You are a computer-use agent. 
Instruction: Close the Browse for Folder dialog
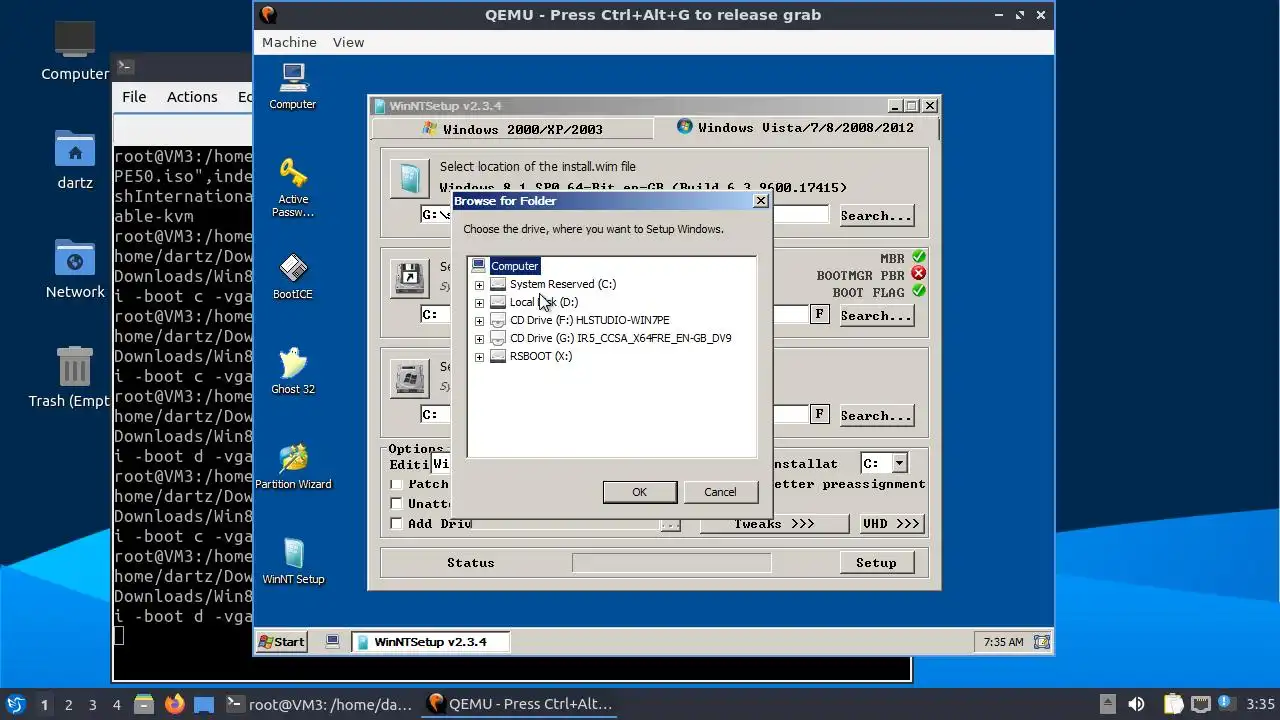click(761, 201)
